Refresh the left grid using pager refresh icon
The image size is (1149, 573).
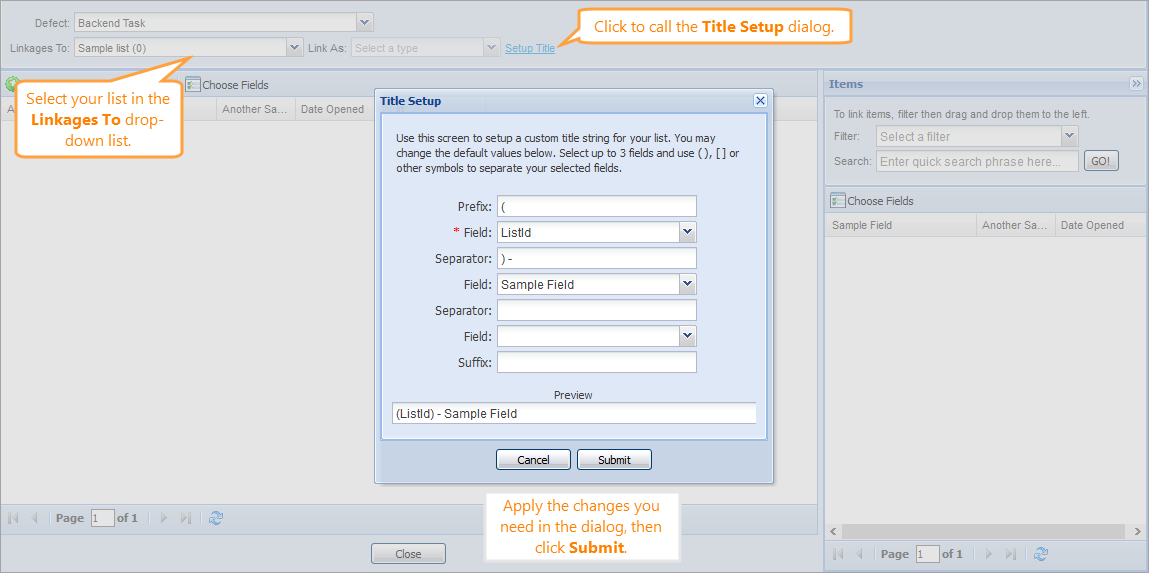pyautogui.click(x=215, y=518)
